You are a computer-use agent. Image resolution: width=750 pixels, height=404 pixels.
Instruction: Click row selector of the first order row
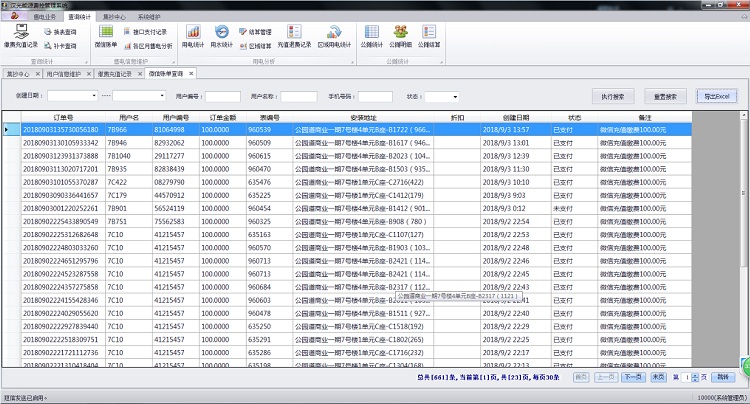[x=11, y=130]
